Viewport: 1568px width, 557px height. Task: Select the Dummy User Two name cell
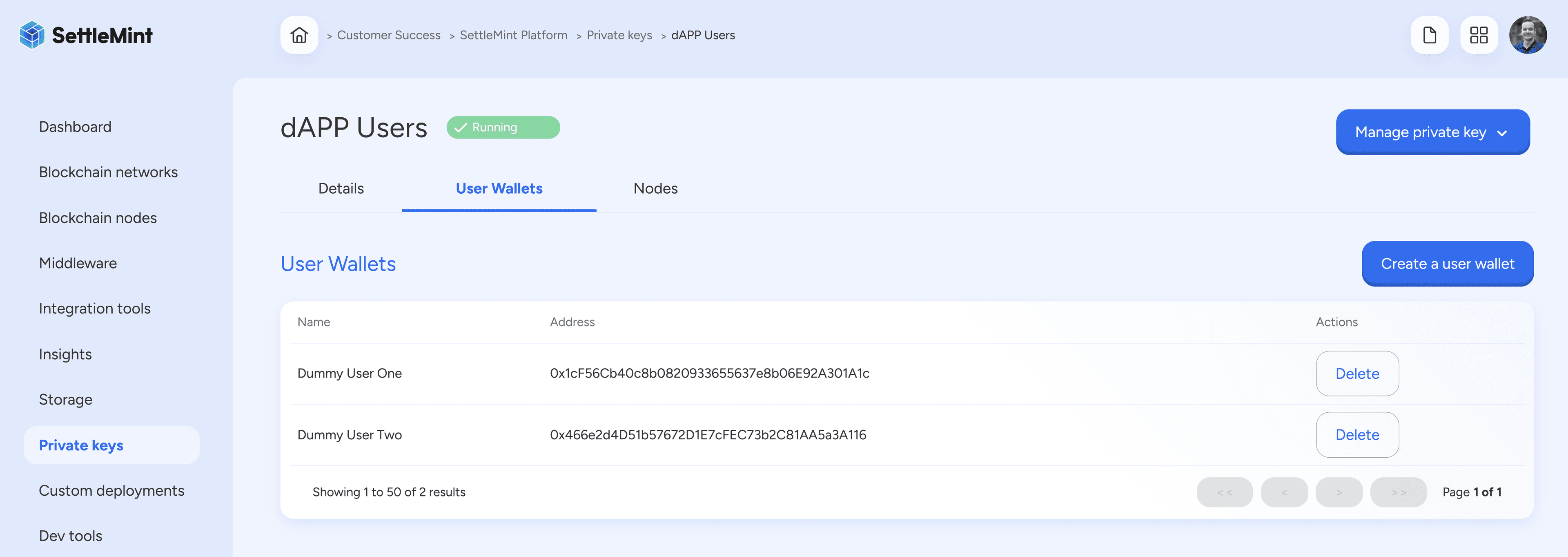coord(350,434)
